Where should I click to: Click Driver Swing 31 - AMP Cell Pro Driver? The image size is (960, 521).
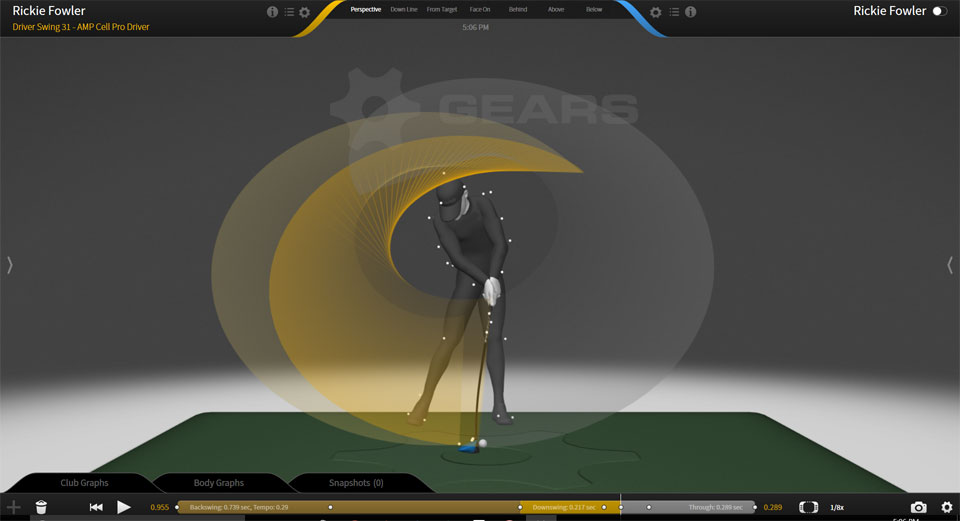81,27
